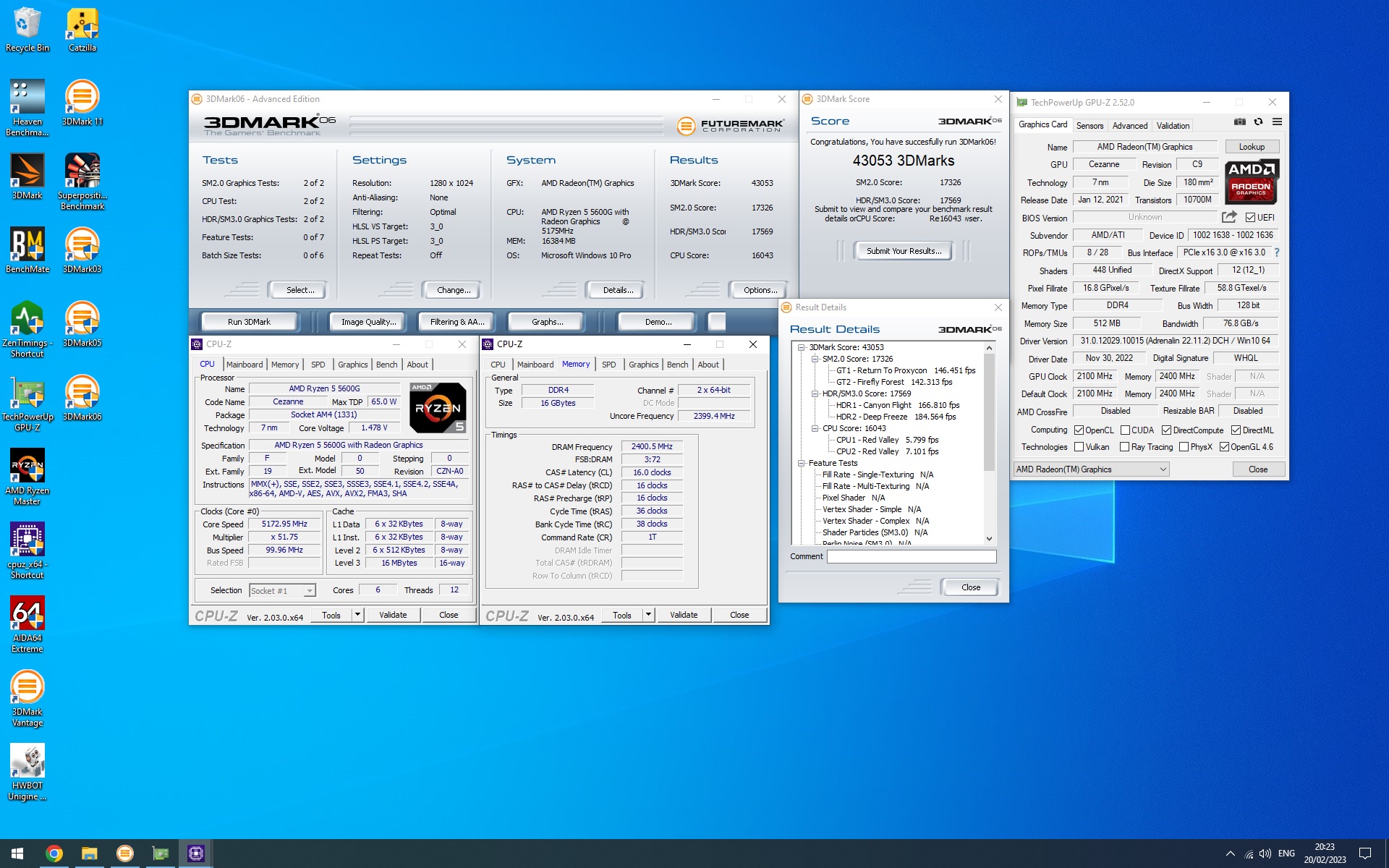
Task: Open Mainboard tab in left CPU-Z window
Action: coord(245,365)
